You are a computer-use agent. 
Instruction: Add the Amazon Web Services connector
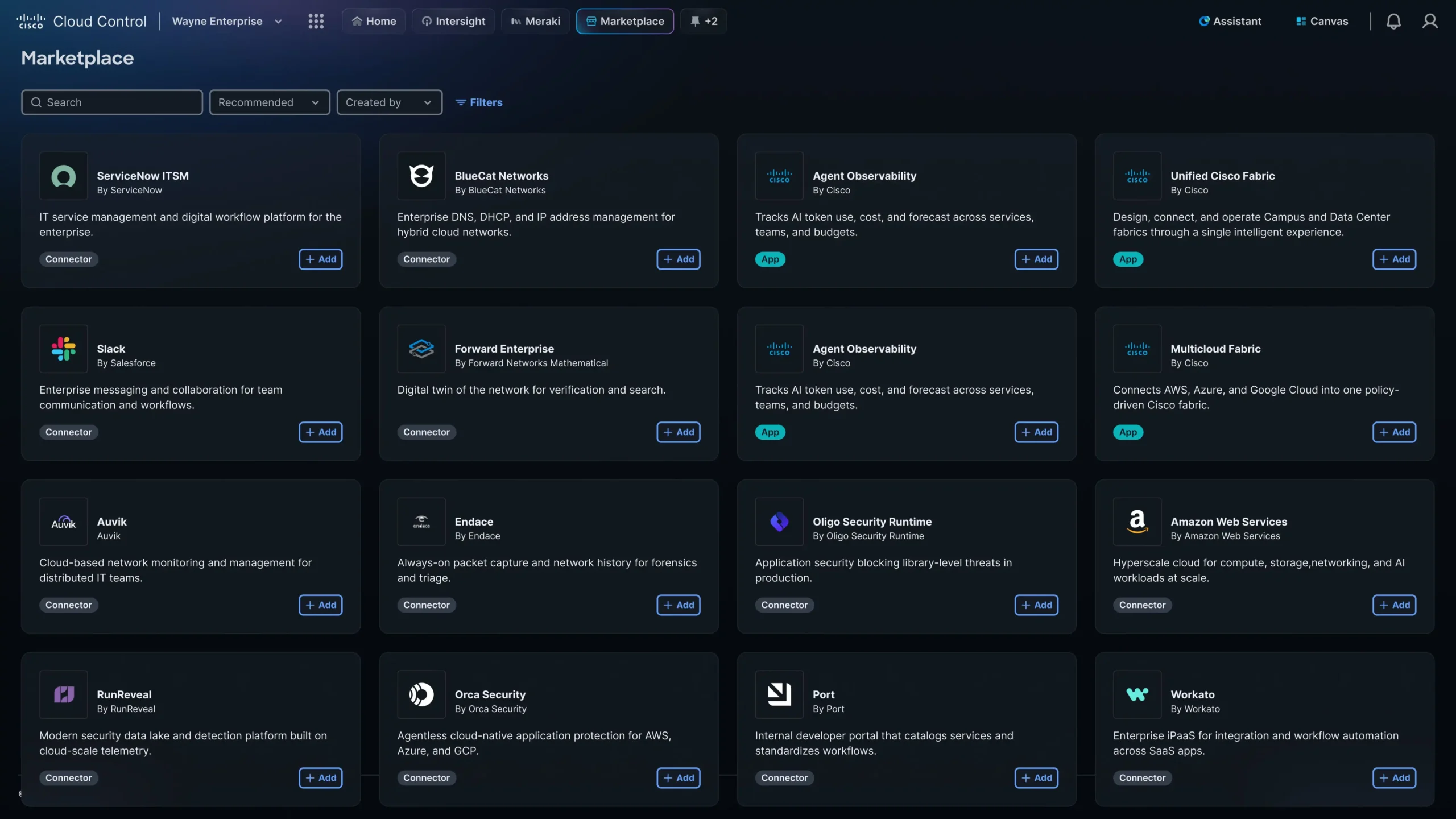pyautogui.click(x=1395, y=605)
